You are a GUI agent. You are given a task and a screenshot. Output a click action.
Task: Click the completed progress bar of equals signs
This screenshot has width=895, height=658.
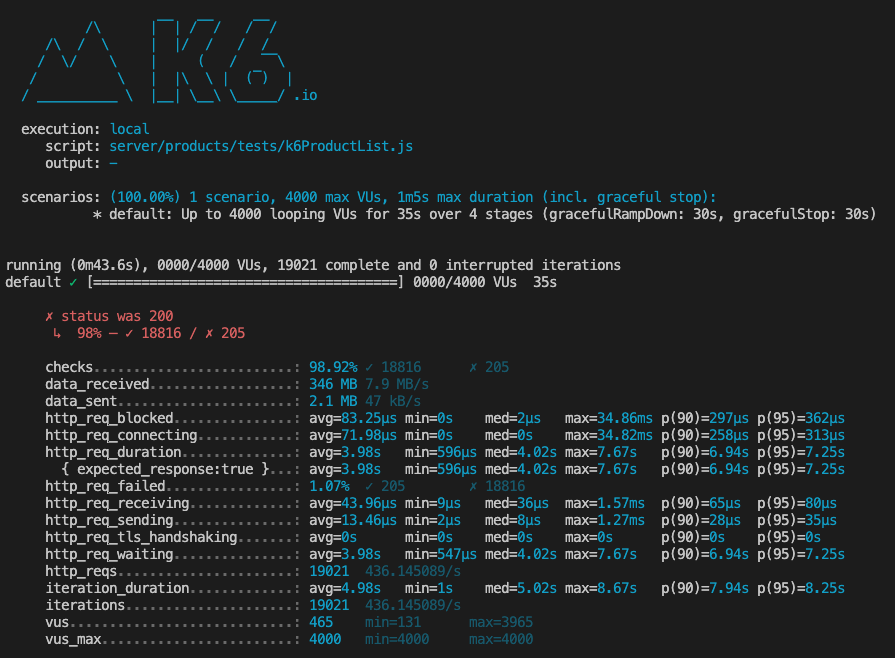coord(245,282)
